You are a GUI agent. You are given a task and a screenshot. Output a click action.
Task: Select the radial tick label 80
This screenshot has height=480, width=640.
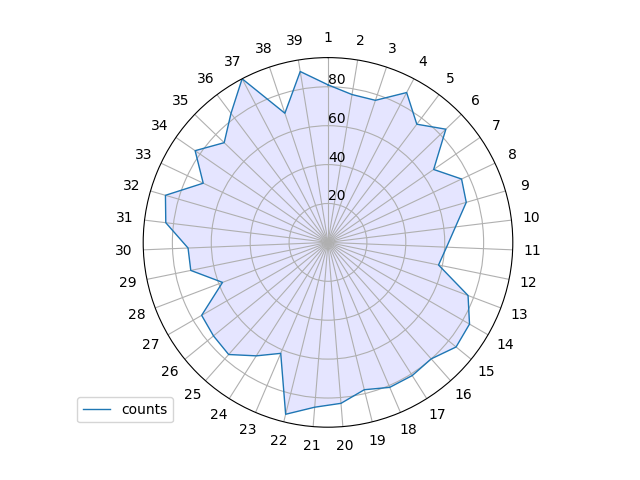(x=337, y=79)
